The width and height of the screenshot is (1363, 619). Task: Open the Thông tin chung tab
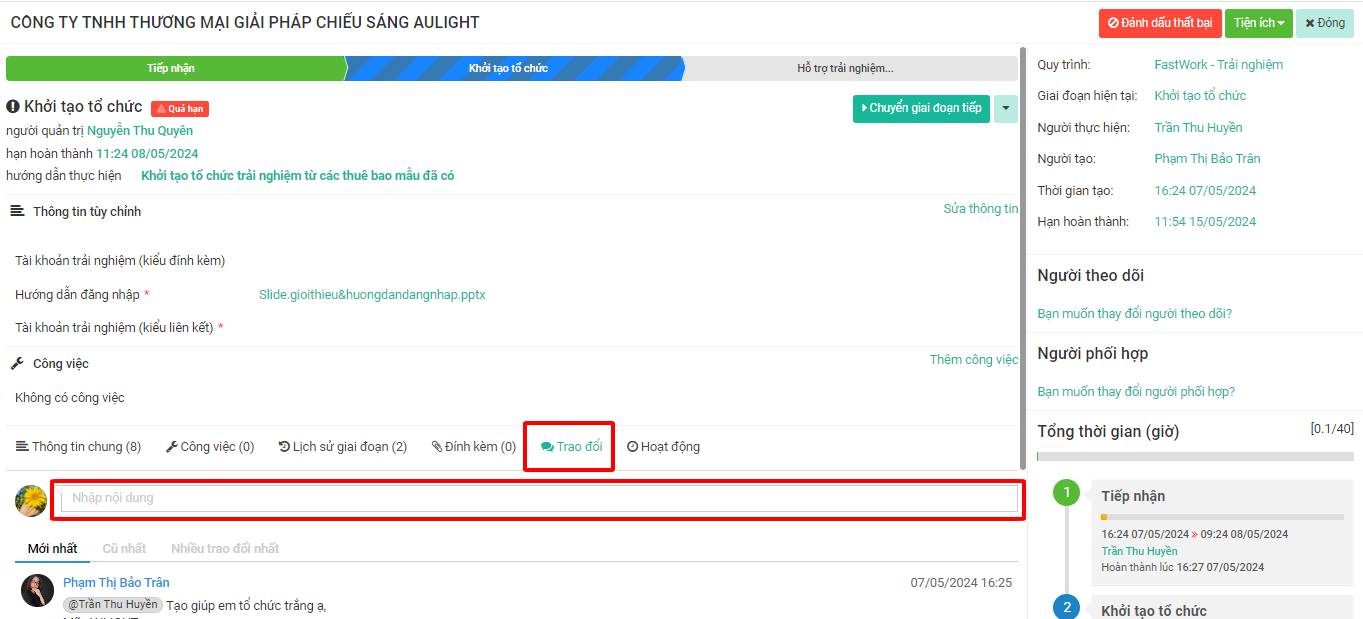79,447
